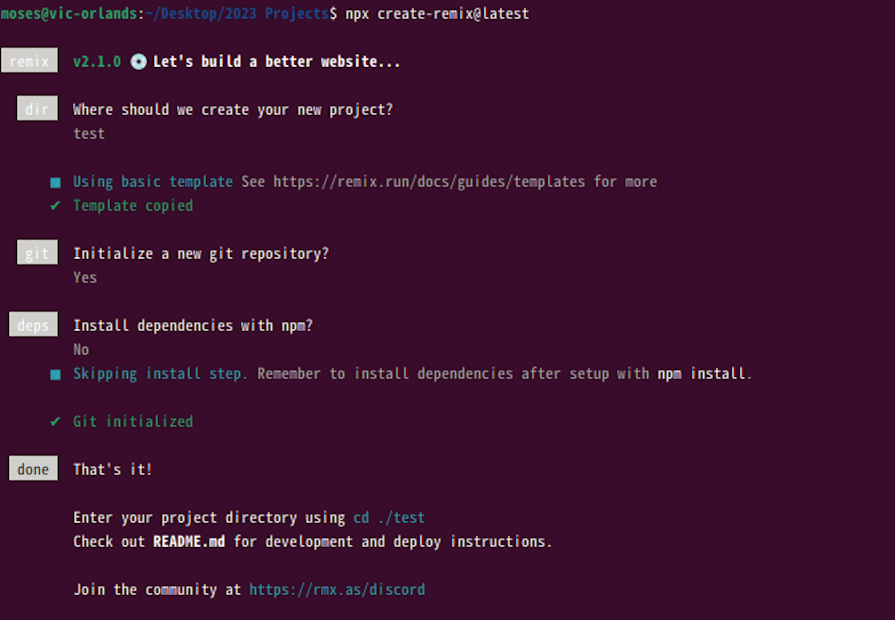Click the Yes answer under git question

pos(85,277)
